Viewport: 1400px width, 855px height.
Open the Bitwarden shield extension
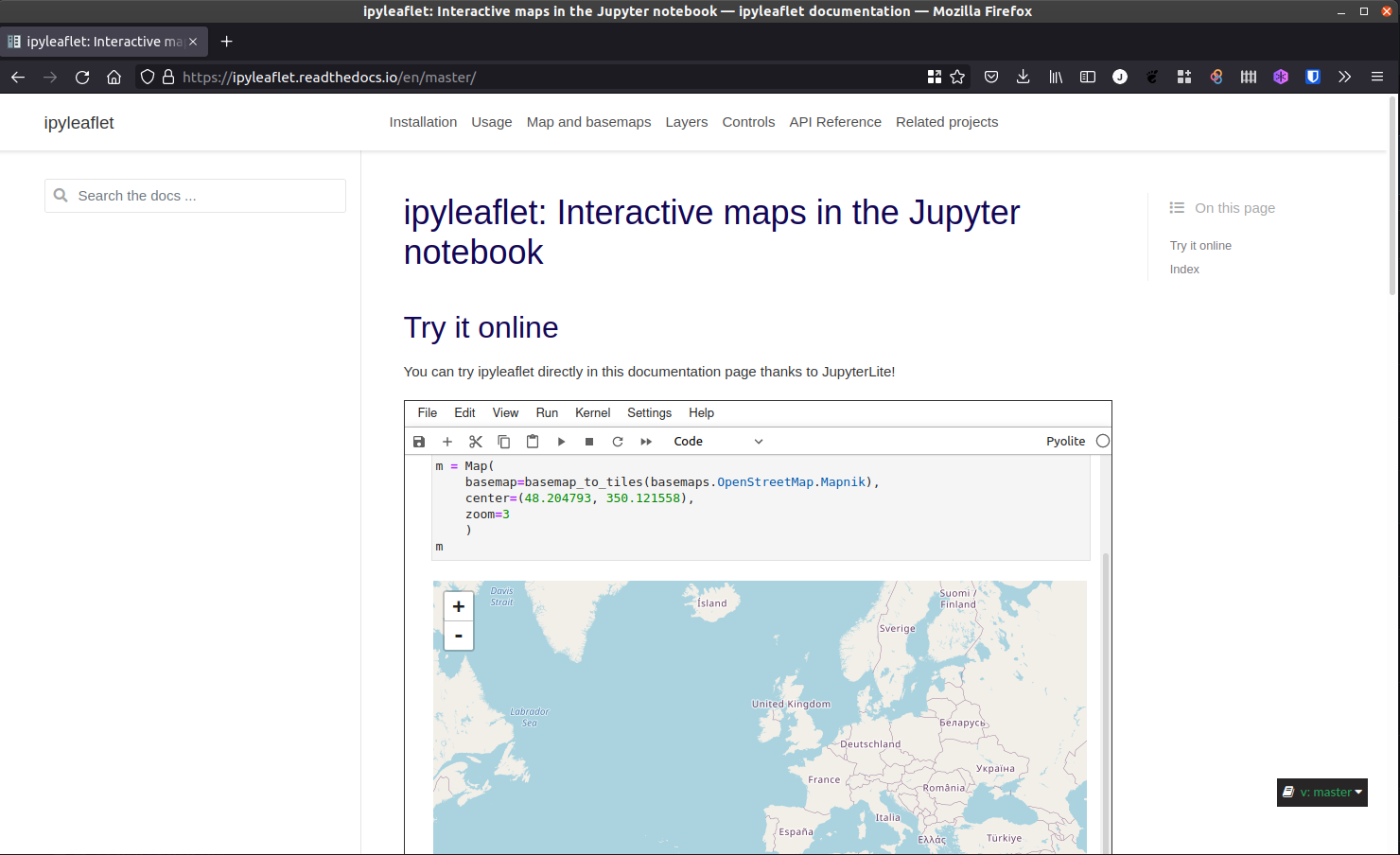click(1313, 78)
